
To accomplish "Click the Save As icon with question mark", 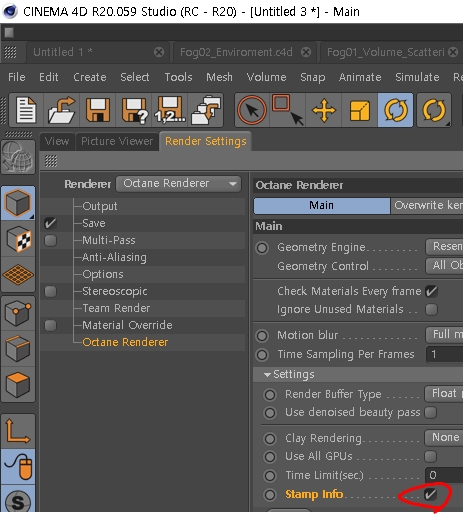I will (134, 110).
